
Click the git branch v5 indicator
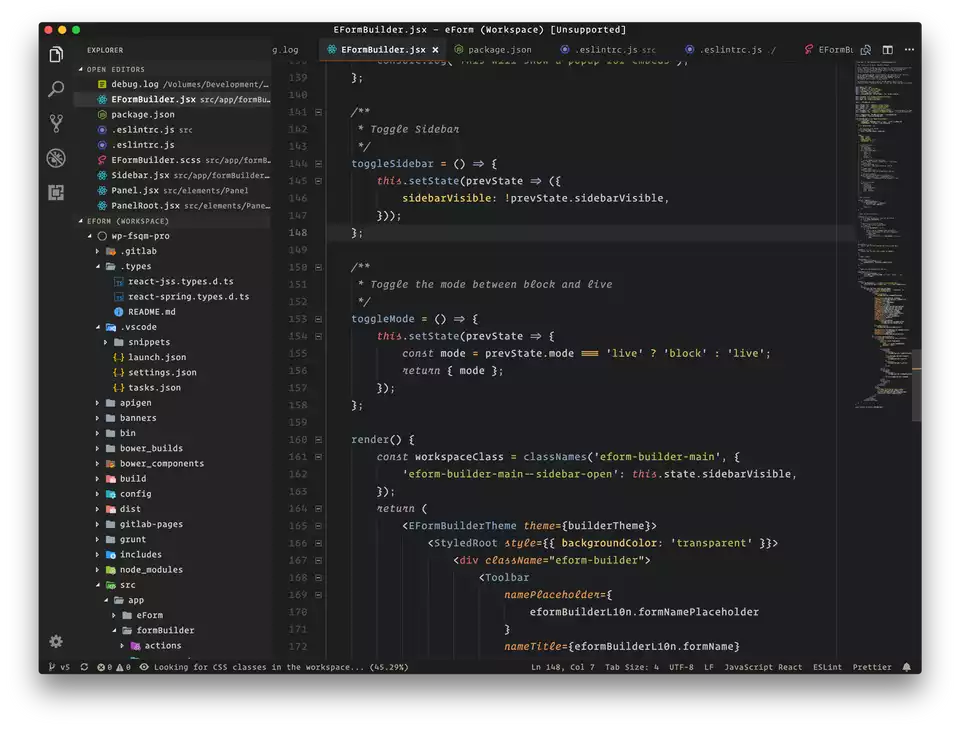pyautogui.click(x=59, y=667)
